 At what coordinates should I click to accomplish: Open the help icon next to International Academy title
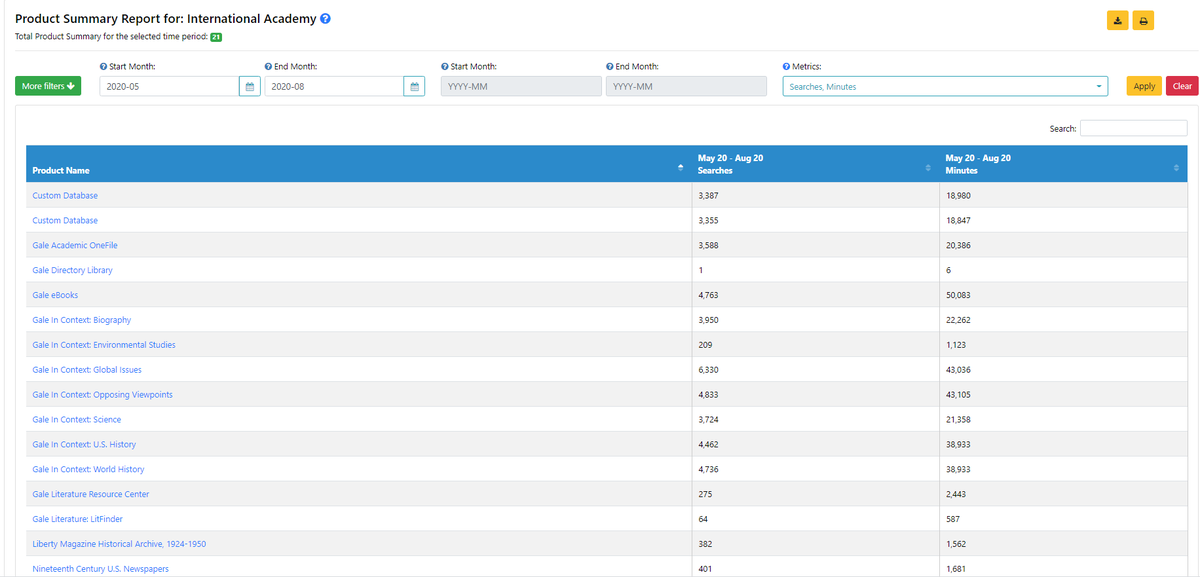pyautogui.click(x=325, y=19)
